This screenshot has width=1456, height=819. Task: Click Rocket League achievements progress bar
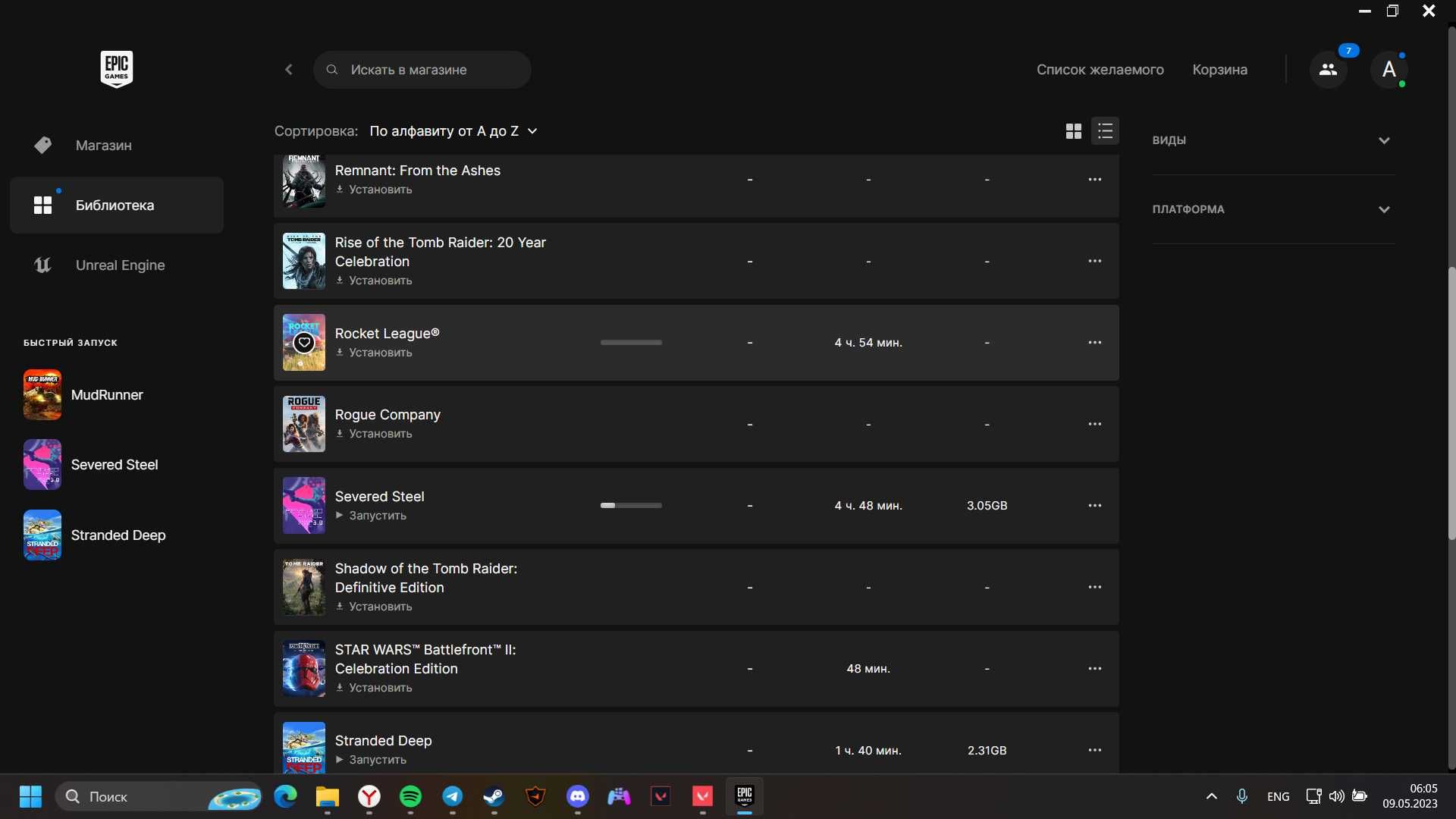point(631,343)
